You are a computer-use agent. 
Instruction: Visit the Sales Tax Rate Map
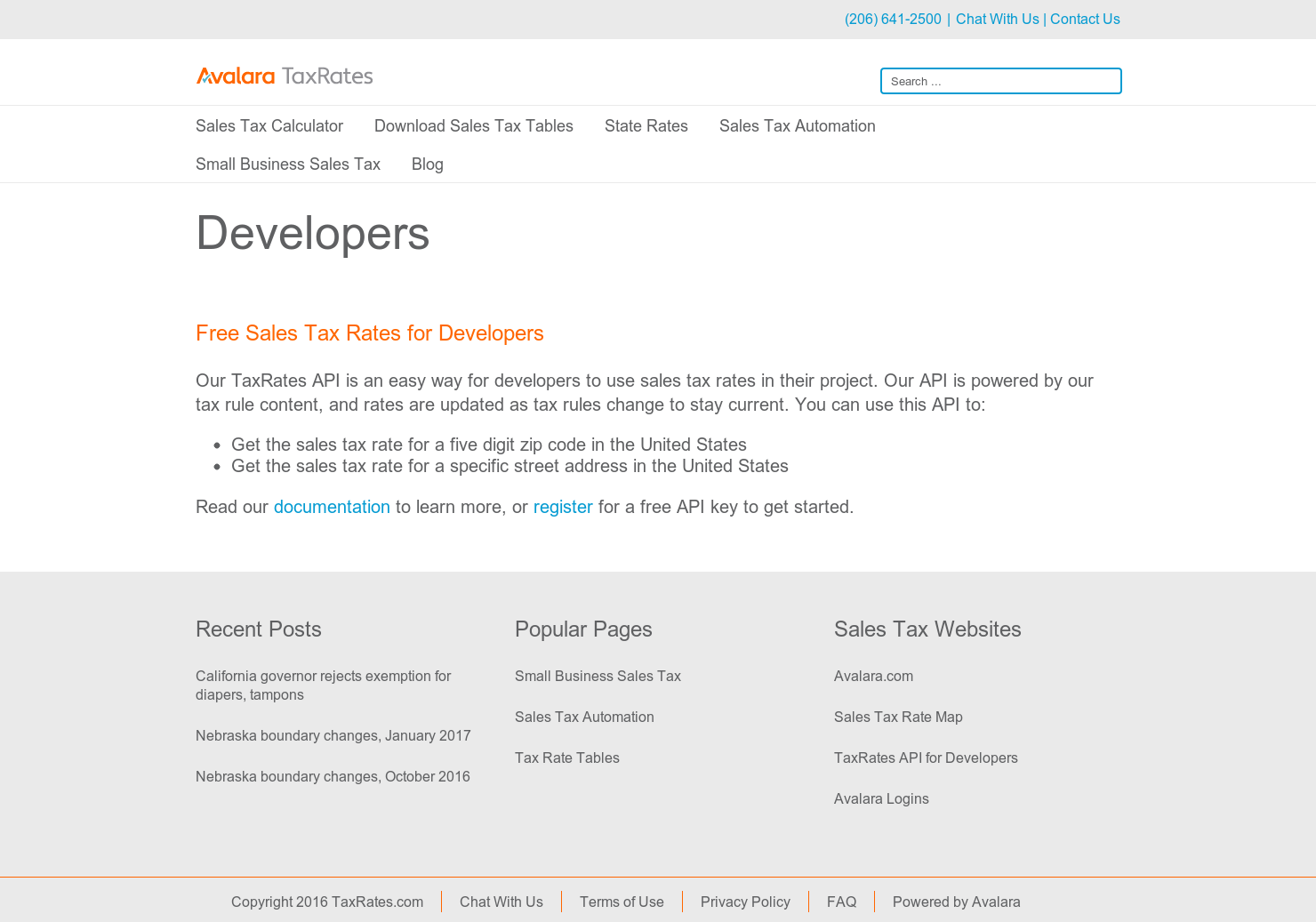[898, 717]
